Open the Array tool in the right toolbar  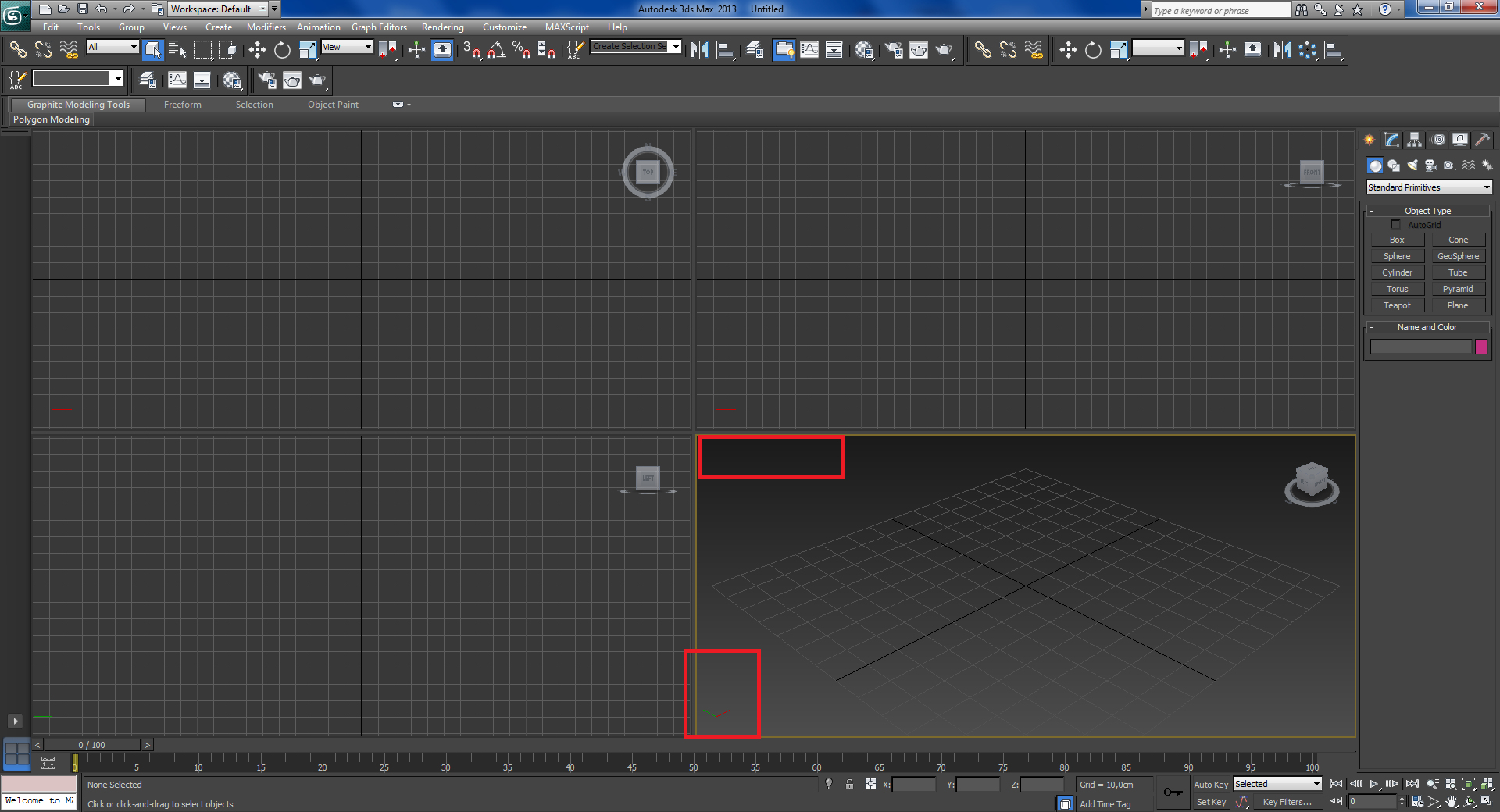pyautogui.click(x=1307, y=50)
